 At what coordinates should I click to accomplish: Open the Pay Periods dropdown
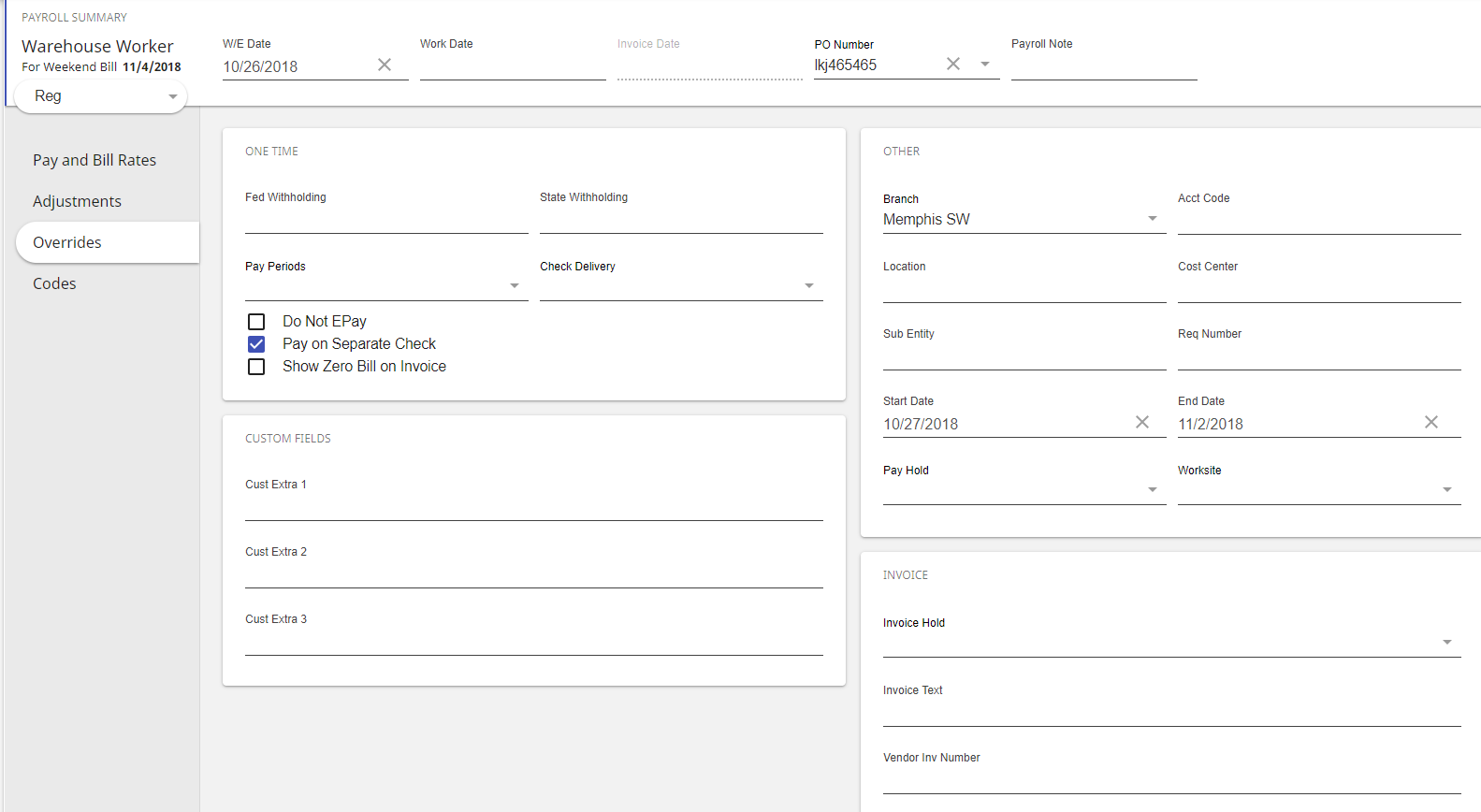tap(386, 285)
